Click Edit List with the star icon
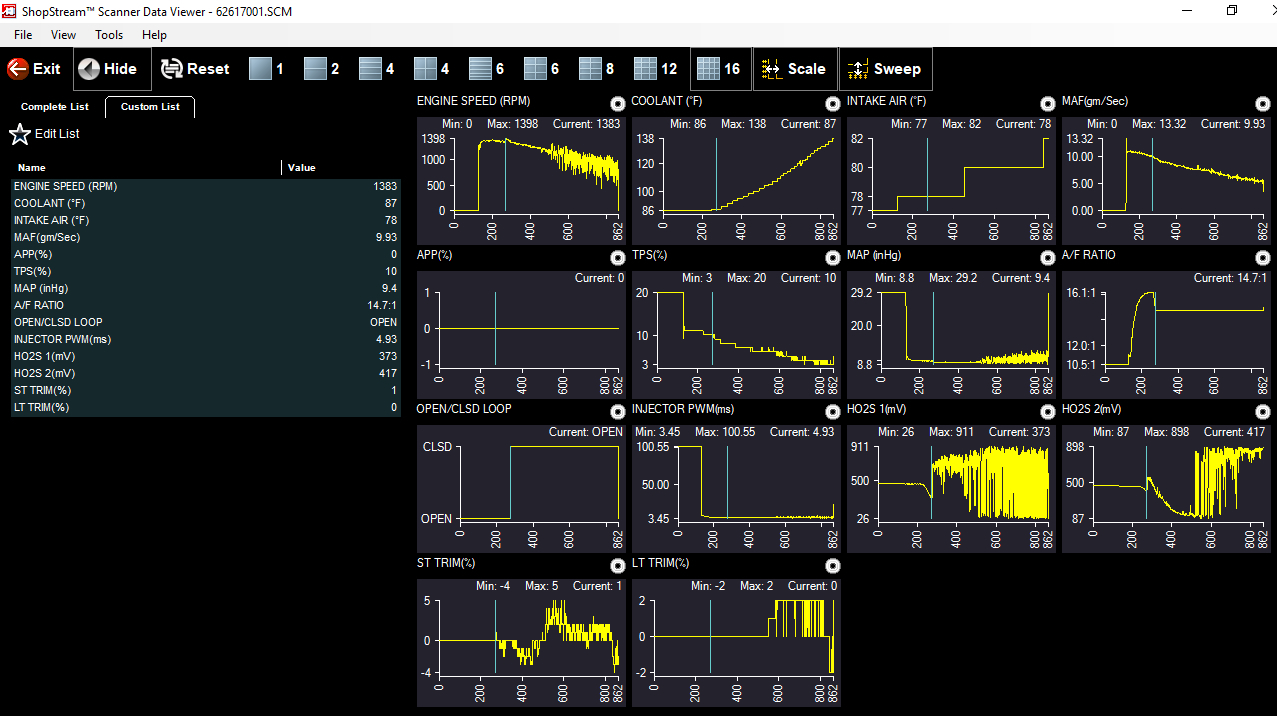Image resolution: width=1277 pixels, height=716 pixels. coord(45,134)
